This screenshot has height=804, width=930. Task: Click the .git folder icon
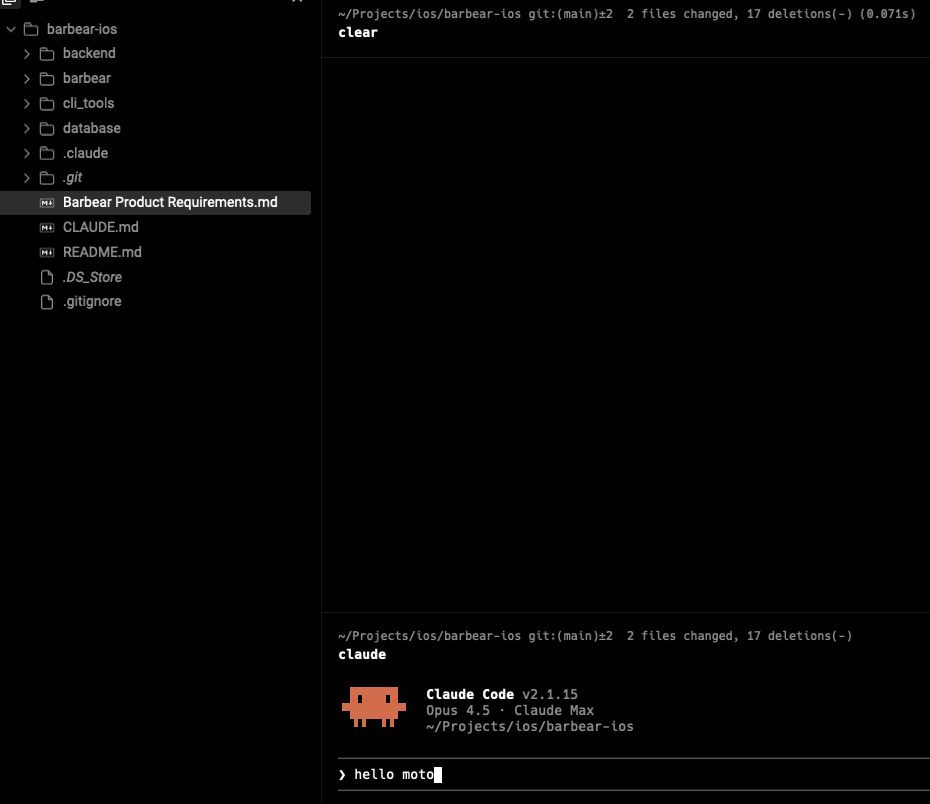47,178
